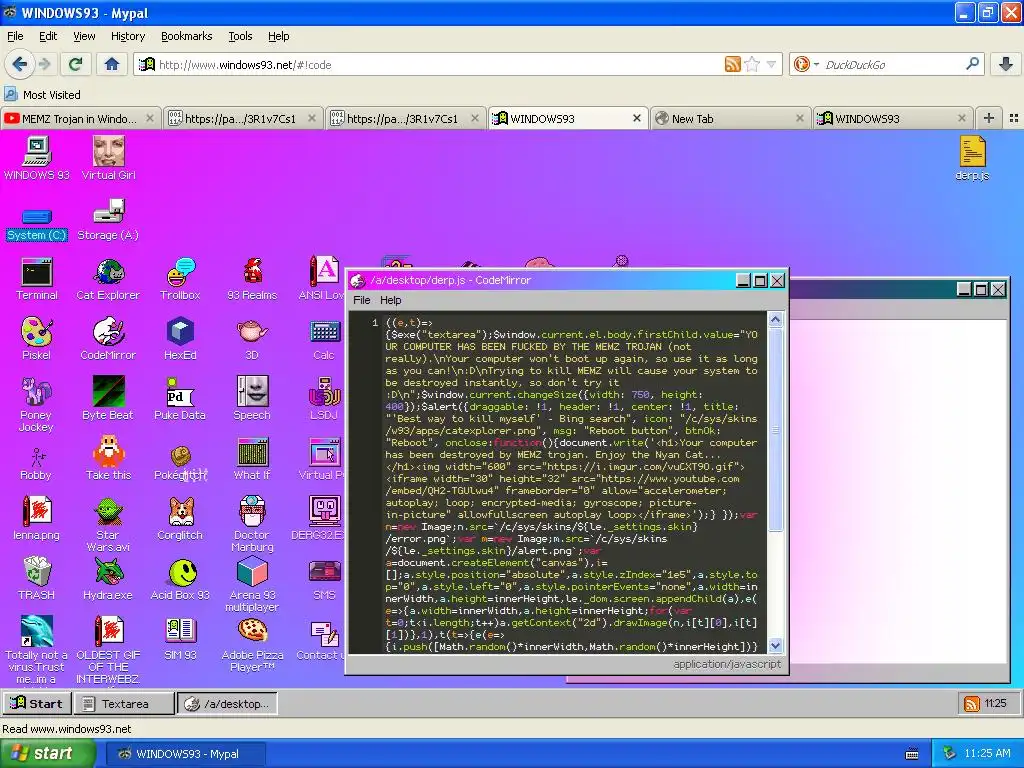
Task: Click the RSS feed icon in address bar
Action: click(x=733, y=64)
